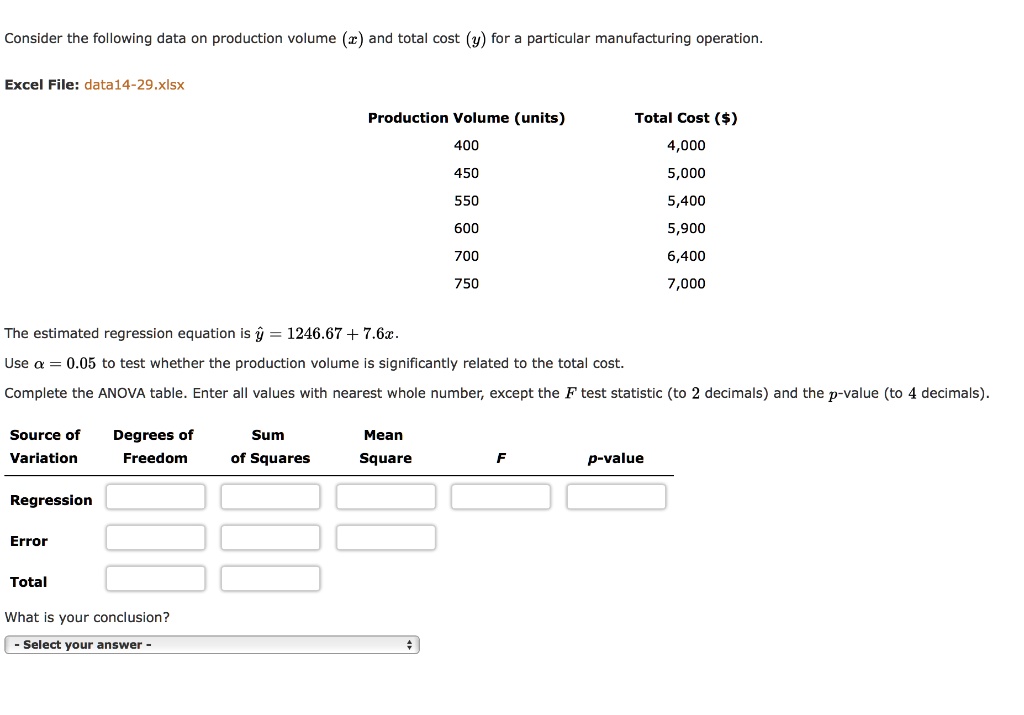Click the Total Sum of Squares field

(270, 578)
